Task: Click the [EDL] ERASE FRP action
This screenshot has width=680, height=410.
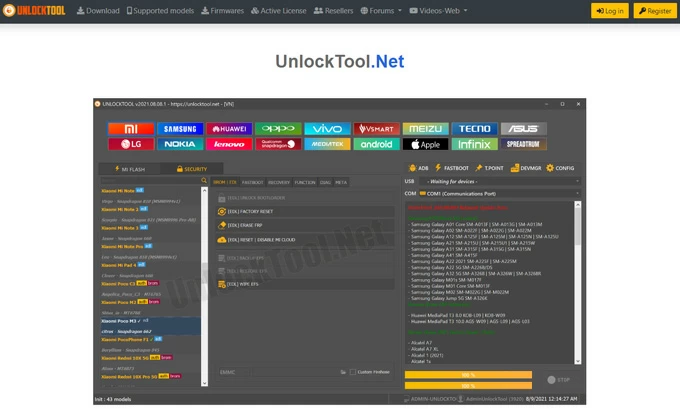Action: 245,226
